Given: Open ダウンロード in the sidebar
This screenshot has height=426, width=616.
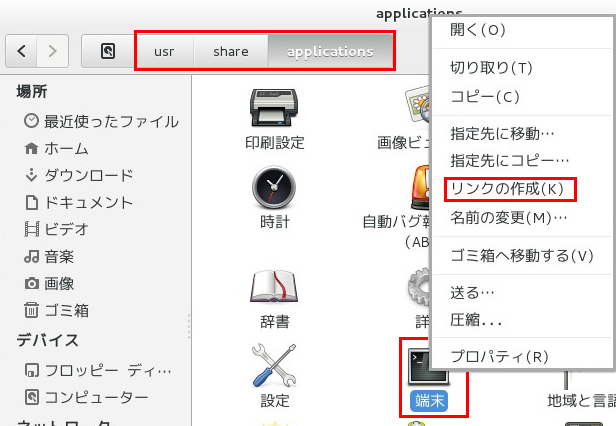Looking at the screenshot, I should point(88,175).
